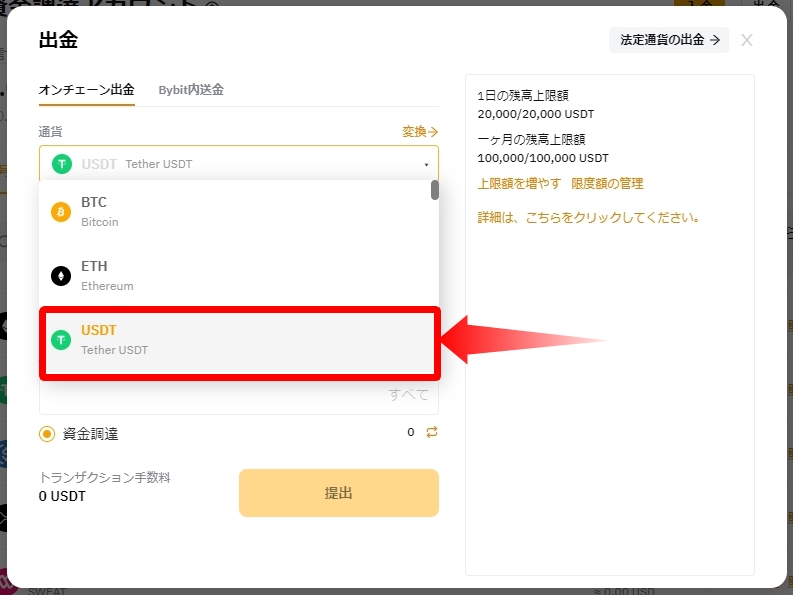Image resolution: width=793 pixels, height=595 pixels.
Task: Click the currency list scrollbar thumb
Action: [x=434, y=190]
